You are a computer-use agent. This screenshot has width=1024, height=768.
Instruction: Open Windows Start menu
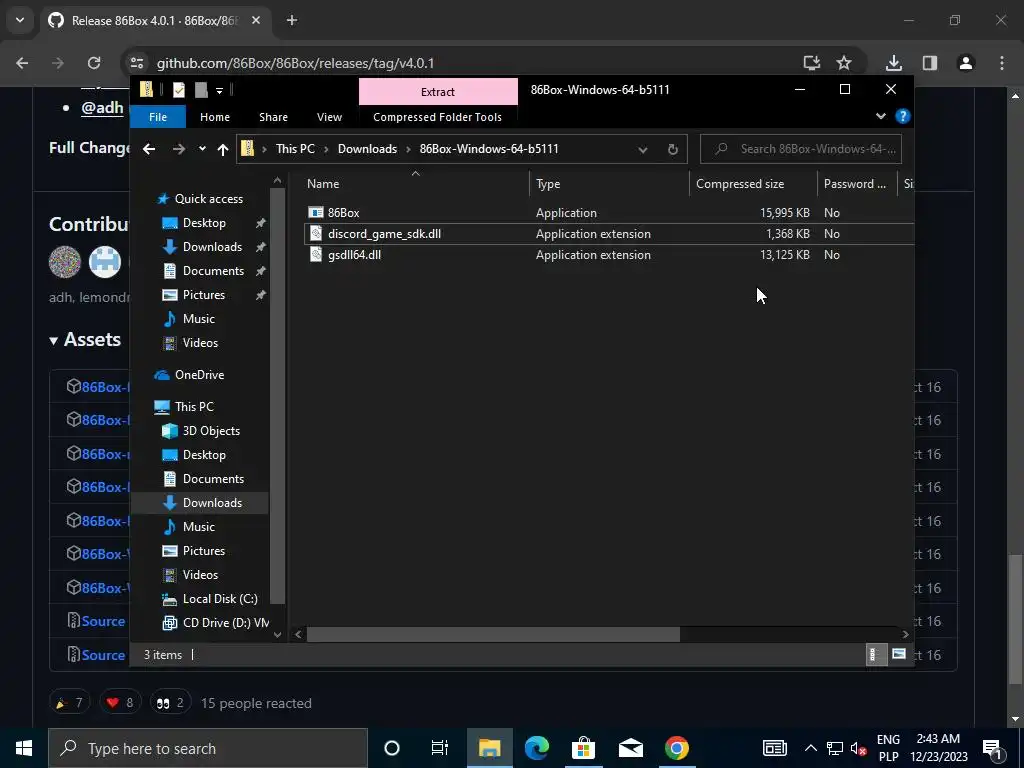click(x=24, y=748)
